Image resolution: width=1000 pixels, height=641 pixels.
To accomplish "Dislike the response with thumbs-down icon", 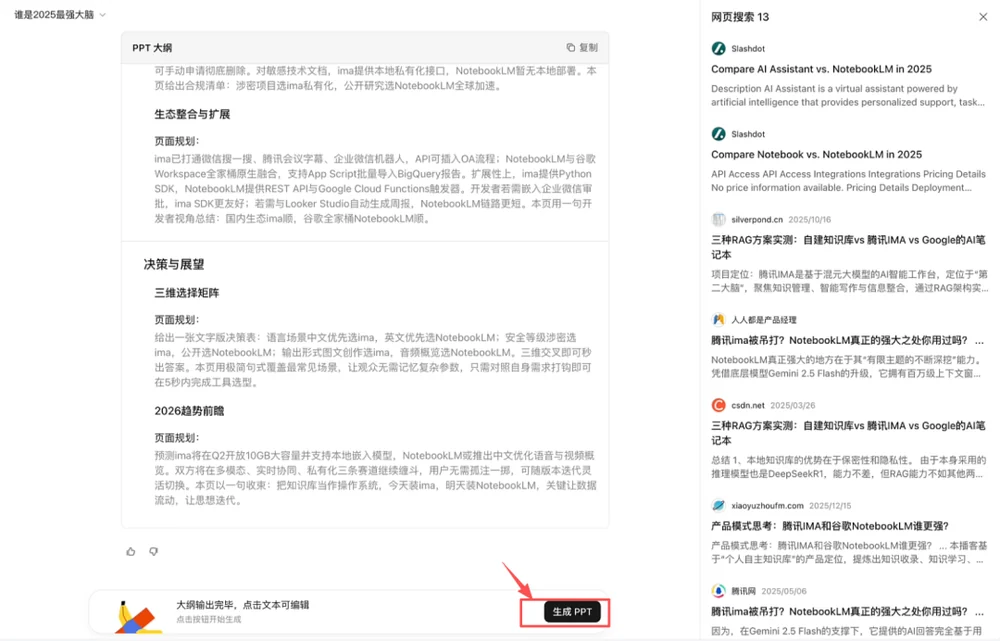I will pos(153,551).
